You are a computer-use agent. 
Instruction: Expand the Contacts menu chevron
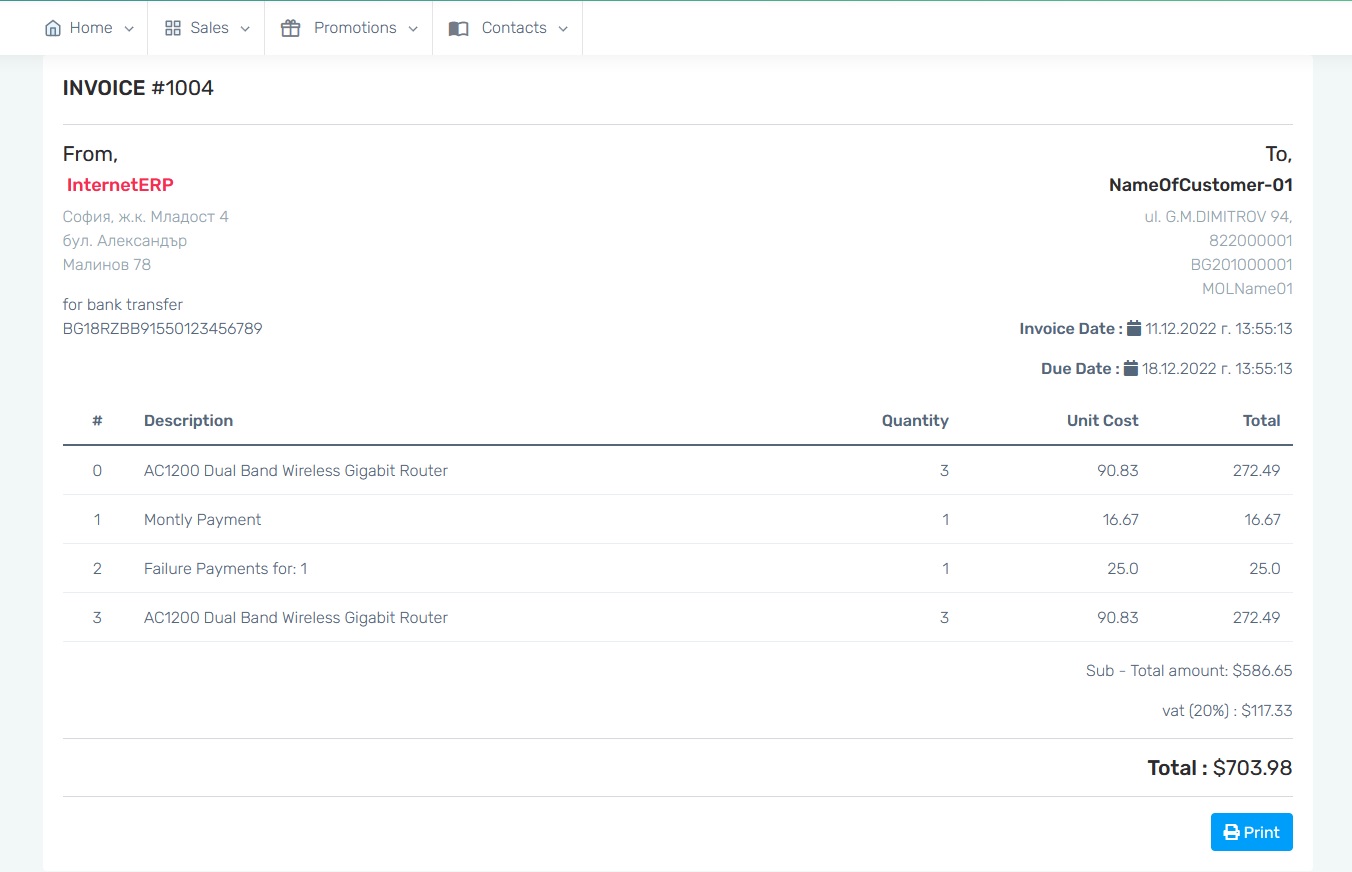[x=563, y=29]
